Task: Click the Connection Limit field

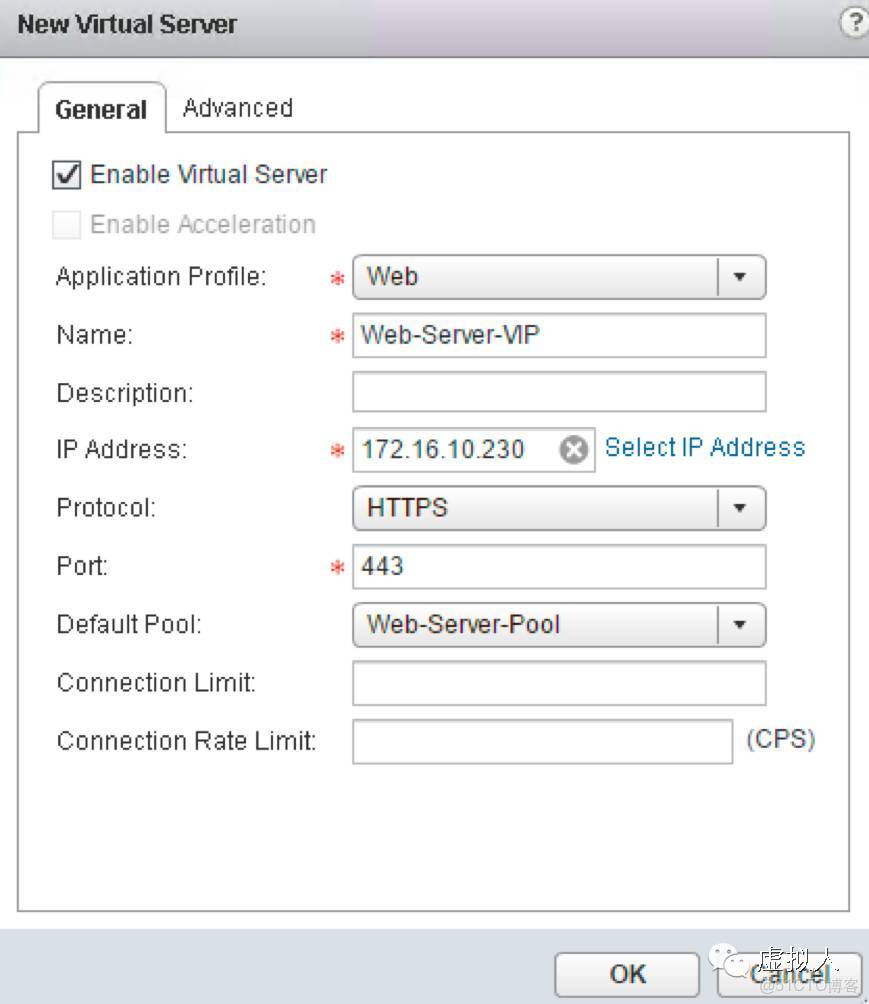Action: coord(558,683)
